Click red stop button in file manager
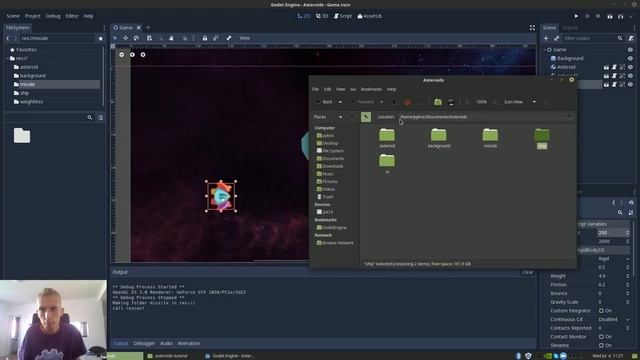The image size is (640, 360). coord(407,102)
